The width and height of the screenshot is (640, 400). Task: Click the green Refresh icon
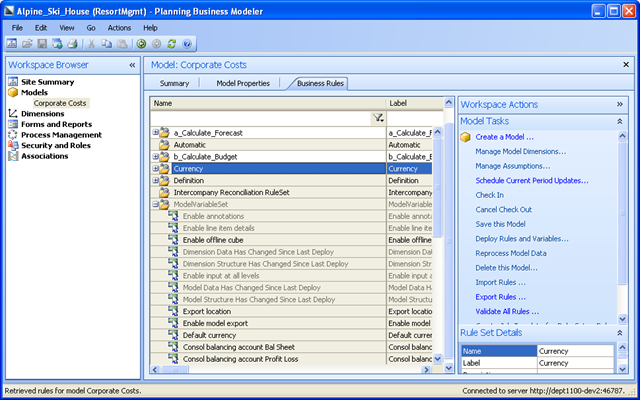[x=171, y=44]
